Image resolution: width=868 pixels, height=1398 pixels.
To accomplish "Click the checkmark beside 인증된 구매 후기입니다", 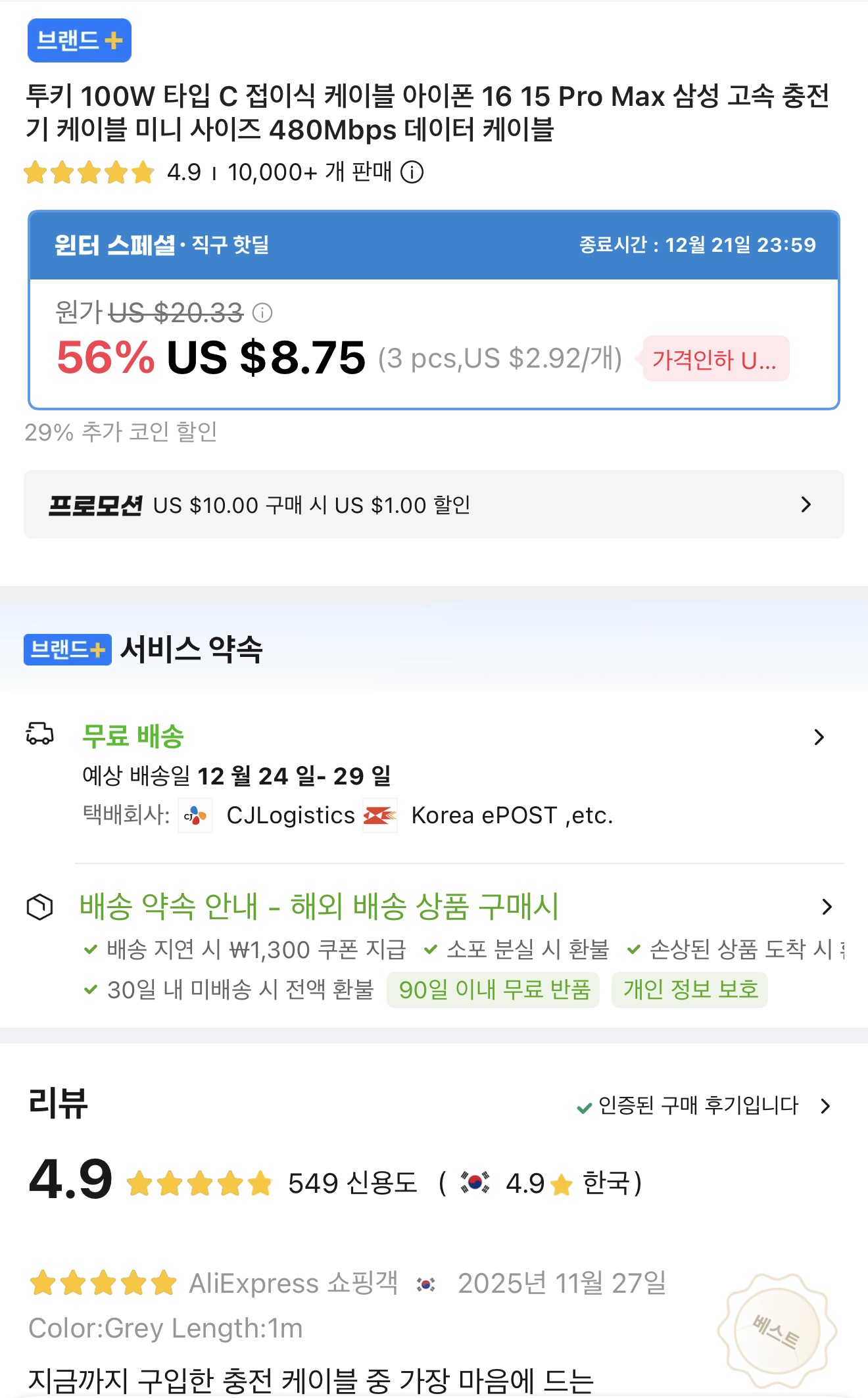I will 584,1106.
